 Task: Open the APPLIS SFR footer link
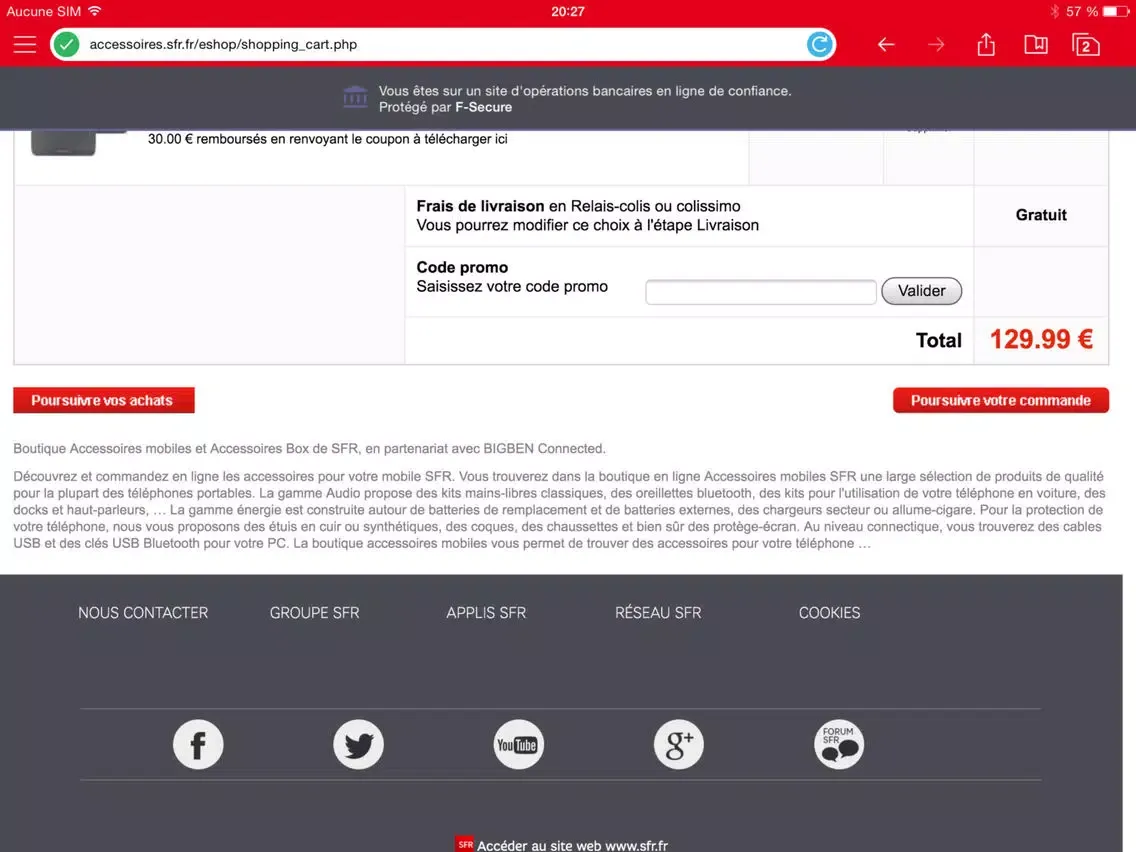[x=486, y=613]
